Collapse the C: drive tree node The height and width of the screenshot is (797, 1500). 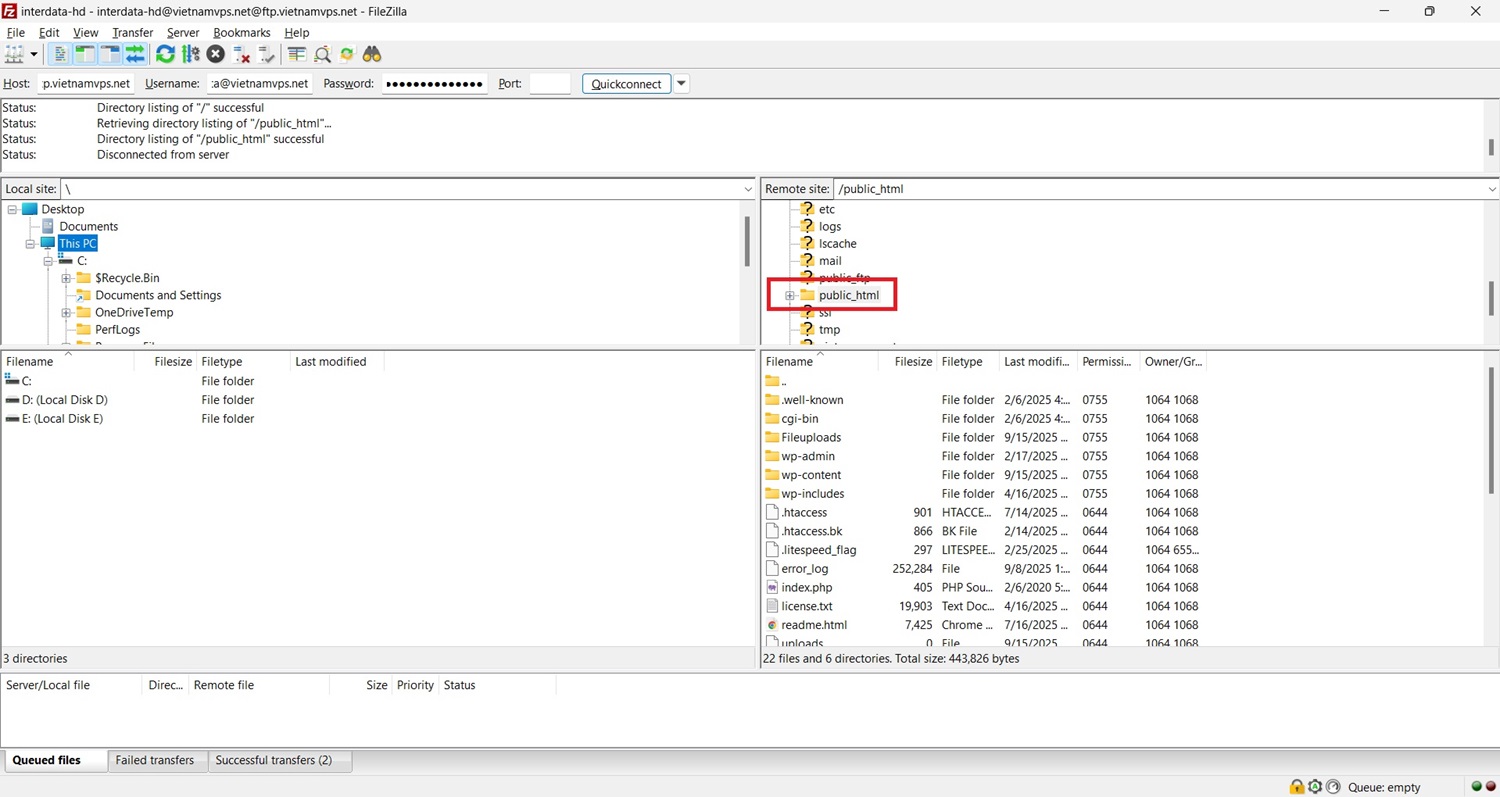48,261
